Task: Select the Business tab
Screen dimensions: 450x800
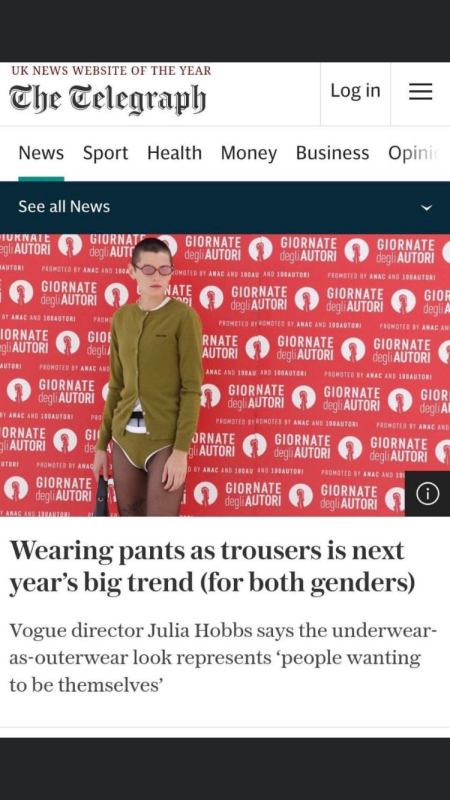Action: [x=333, y=153]
